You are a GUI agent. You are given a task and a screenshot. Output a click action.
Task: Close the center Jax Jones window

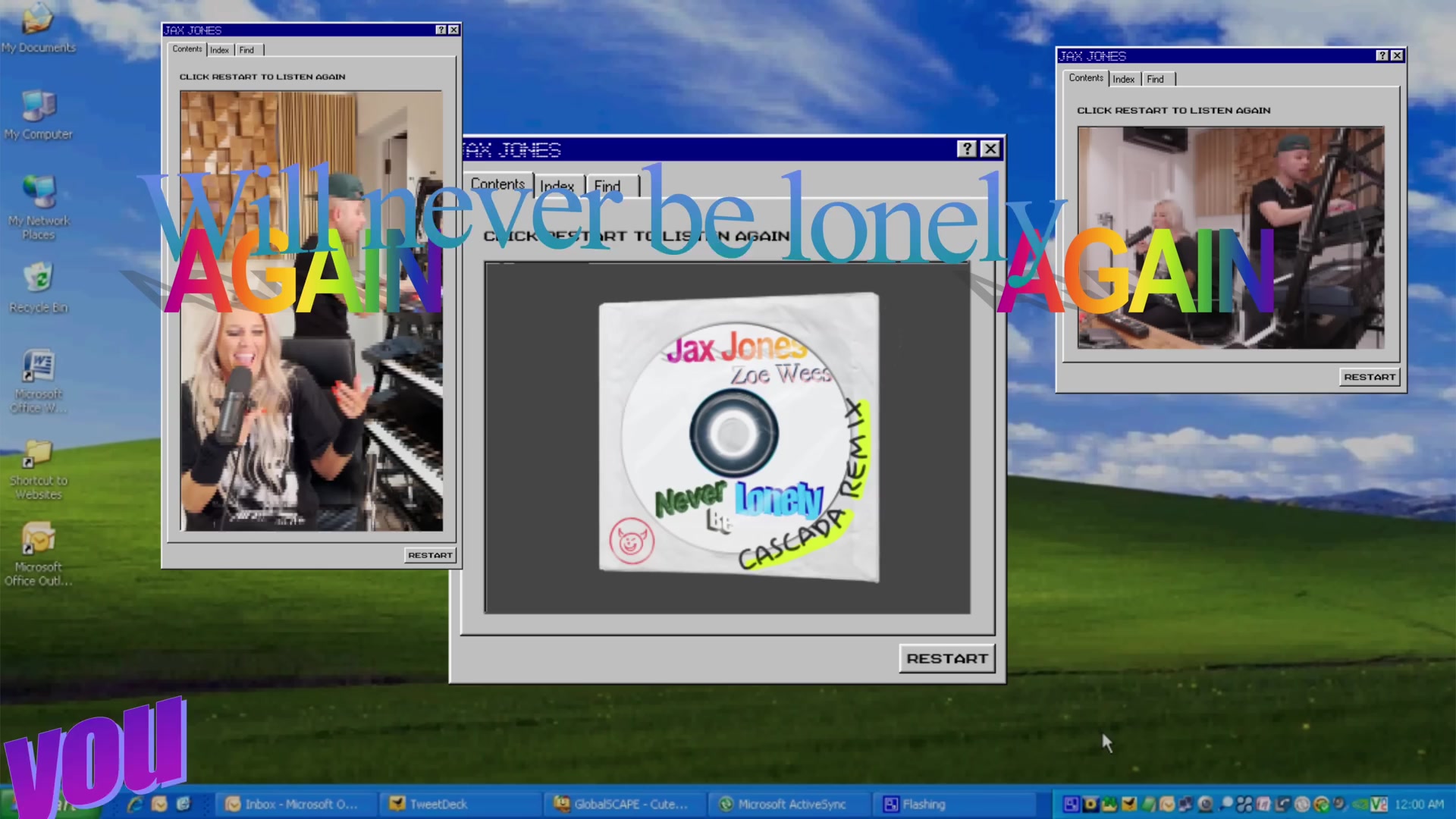(990, 149)
